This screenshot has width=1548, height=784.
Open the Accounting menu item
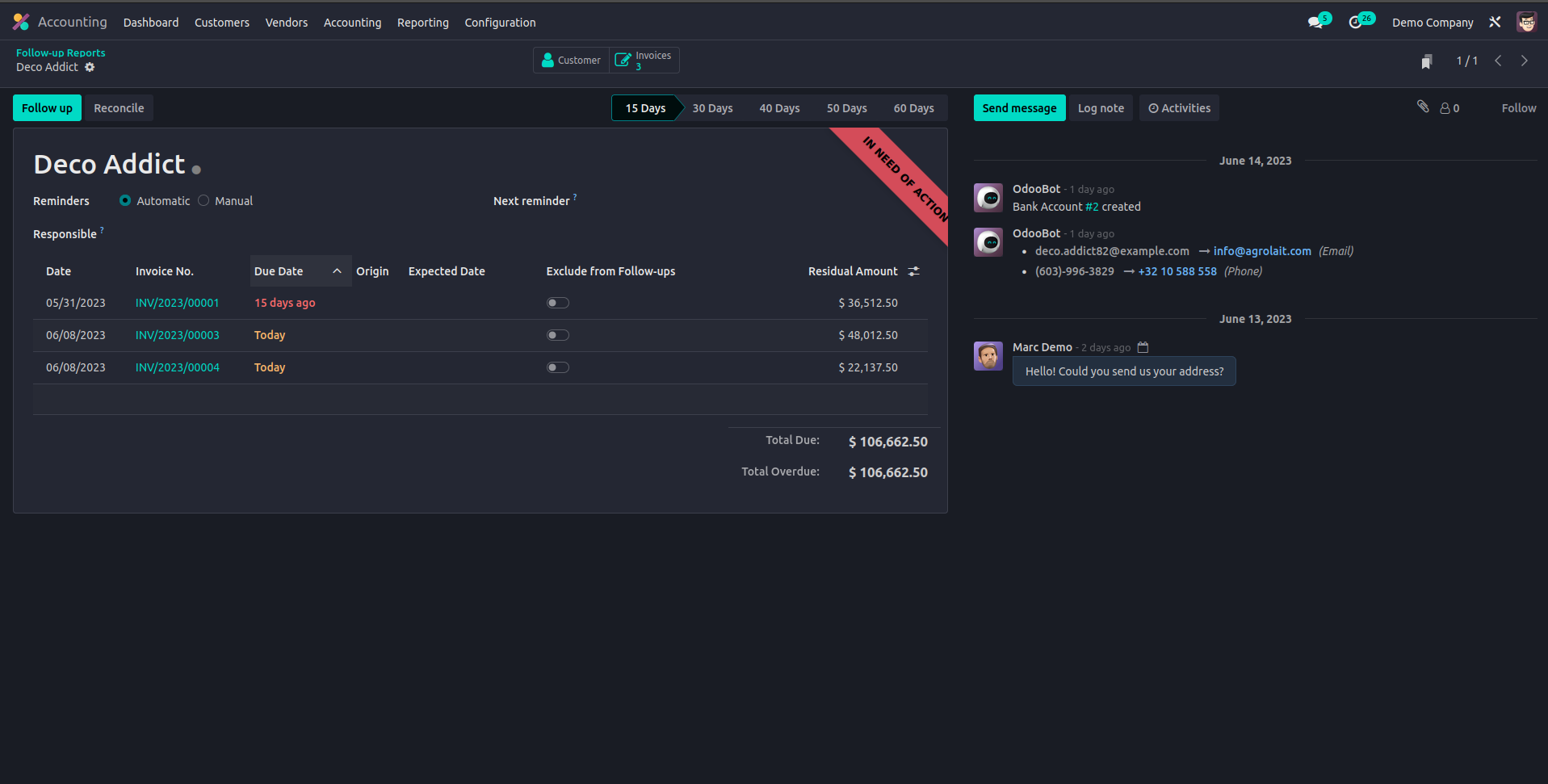tap(352, 23)
